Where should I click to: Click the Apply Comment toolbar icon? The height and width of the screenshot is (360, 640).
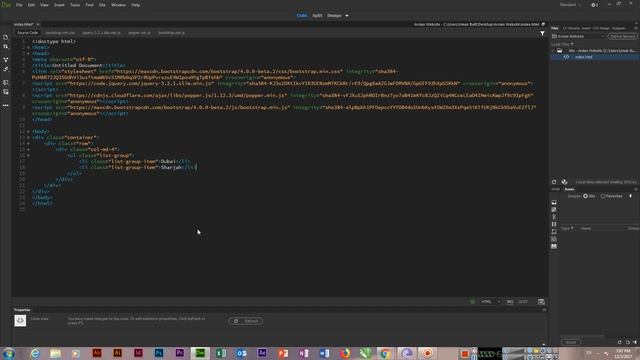coord(6,82)
